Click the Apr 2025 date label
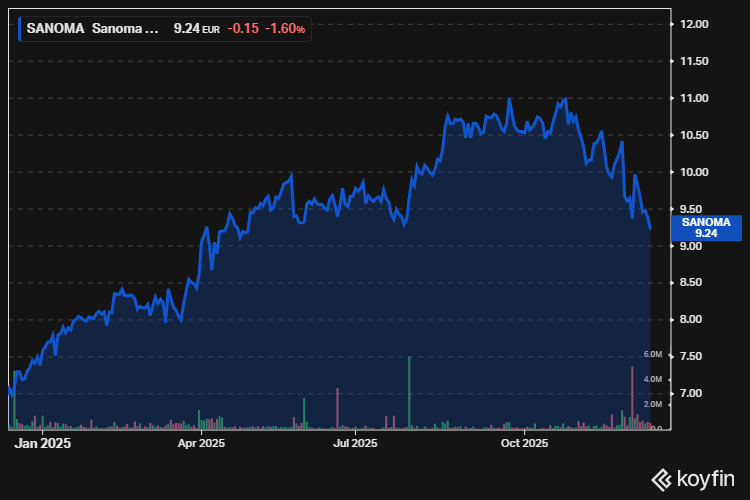The image size is (750, 500). (200, 442)
